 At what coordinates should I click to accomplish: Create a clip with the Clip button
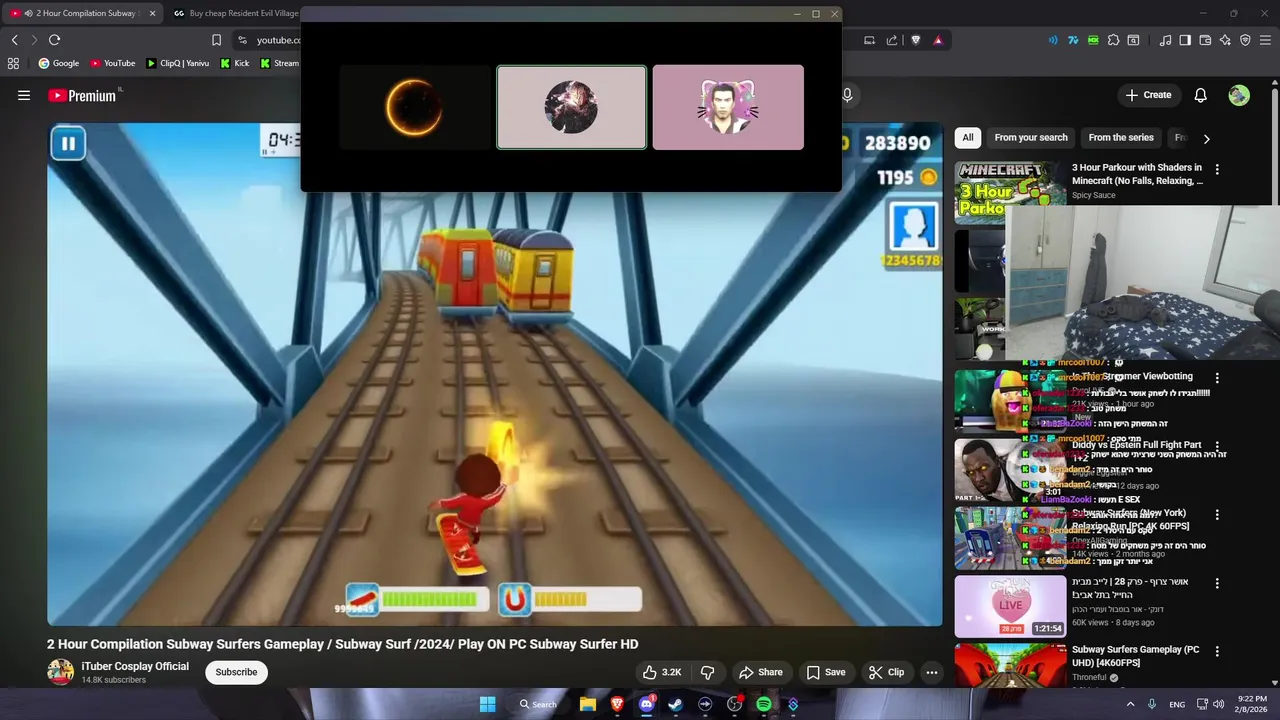(886, 672)
